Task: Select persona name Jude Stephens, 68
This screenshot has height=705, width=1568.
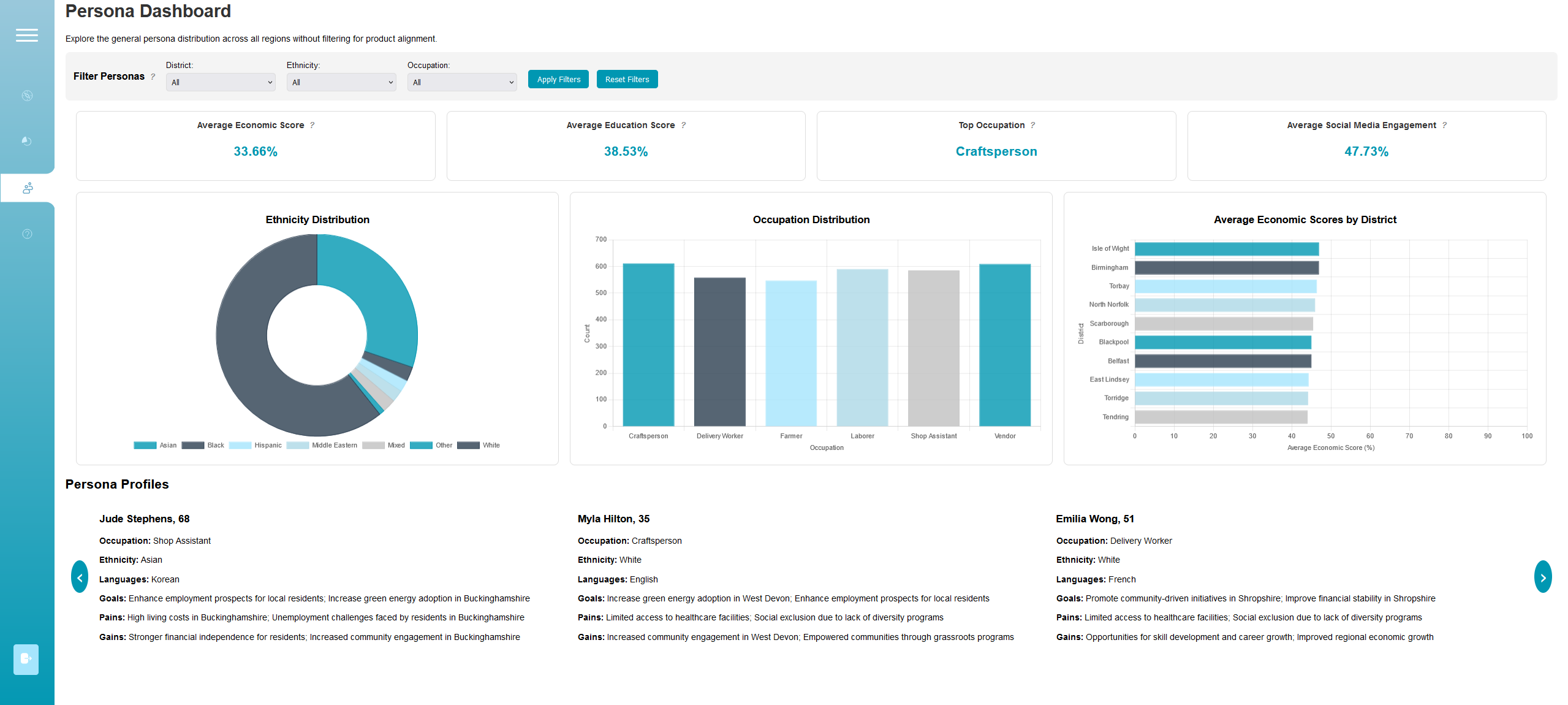Action: (x=145, y=519)
